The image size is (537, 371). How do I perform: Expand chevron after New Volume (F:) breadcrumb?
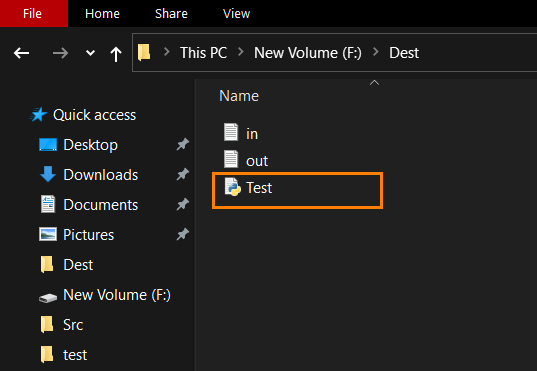pyautogui.click(x=376, y=52)
